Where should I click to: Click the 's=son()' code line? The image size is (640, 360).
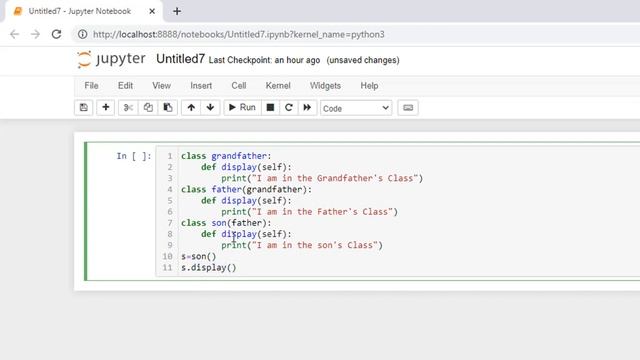199,256
